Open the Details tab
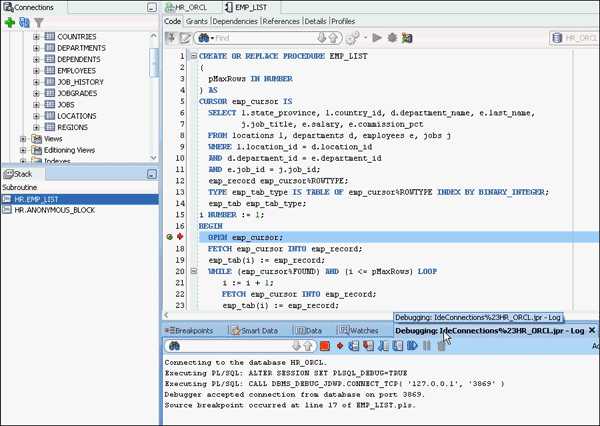The height and width of the screenshot is (426, 600). coord(315,21)
